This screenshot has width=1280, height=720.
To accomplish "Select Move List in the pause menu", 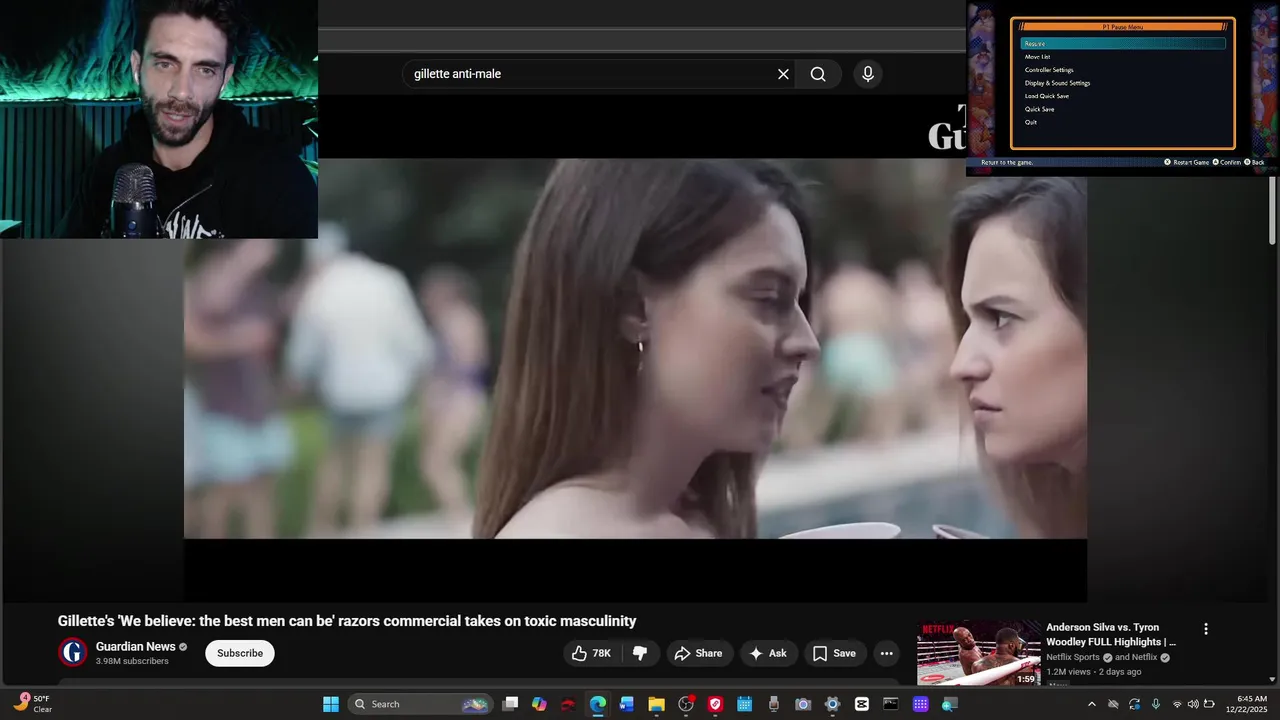I will (1038, 57).
